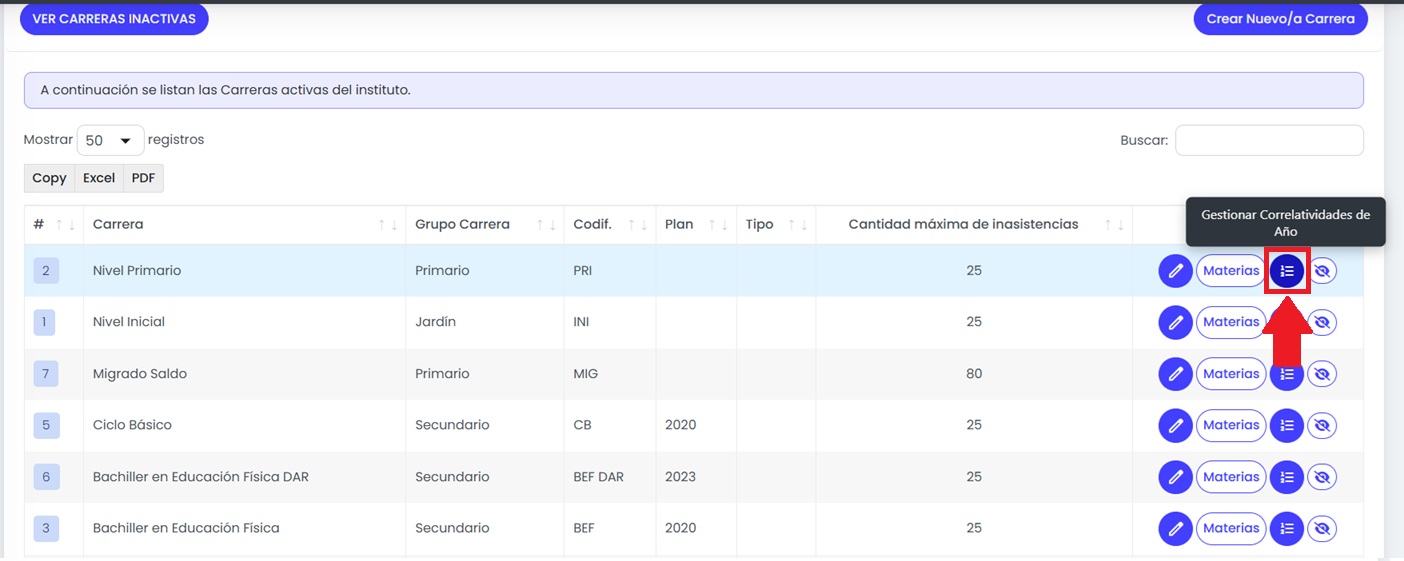Open Materias for BEF 2020 row
1404x561 pixels.
coord(1231,528)
